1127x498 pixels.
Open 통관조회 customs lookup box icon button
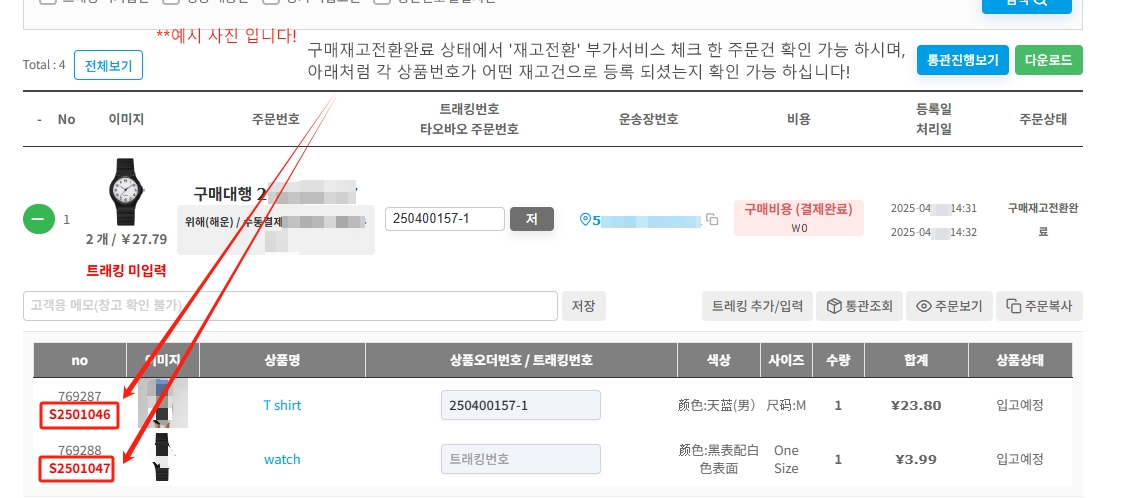(859, 306)
